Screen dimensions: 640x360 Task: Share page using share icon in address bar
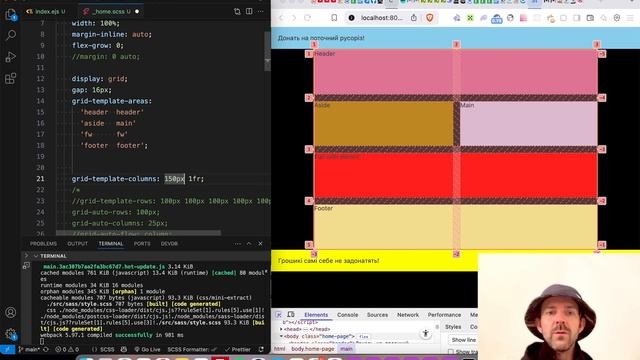414,18
